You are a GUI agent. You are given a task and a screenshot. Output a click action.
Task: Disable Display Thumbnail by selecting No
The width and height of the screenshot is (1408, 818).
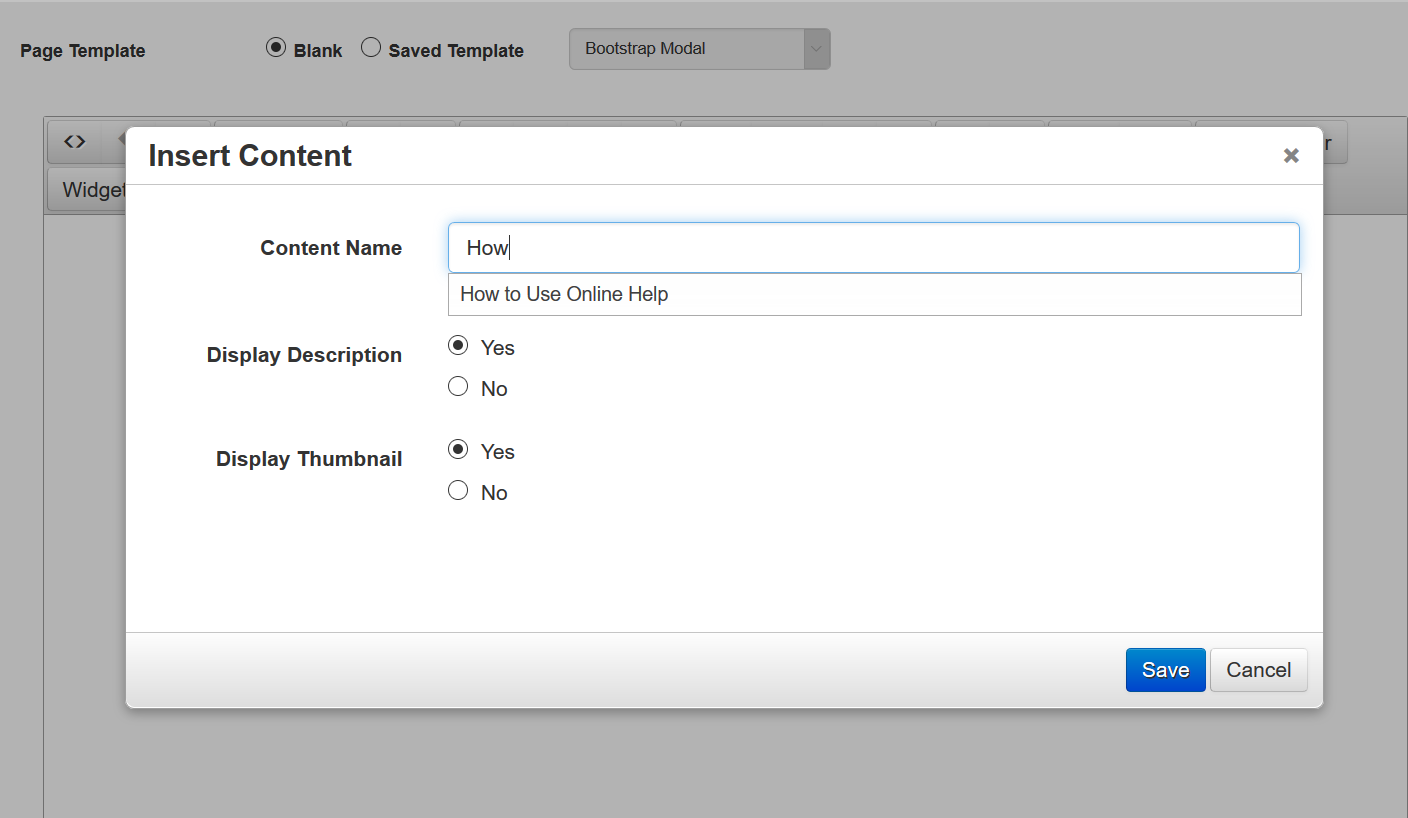458,491
